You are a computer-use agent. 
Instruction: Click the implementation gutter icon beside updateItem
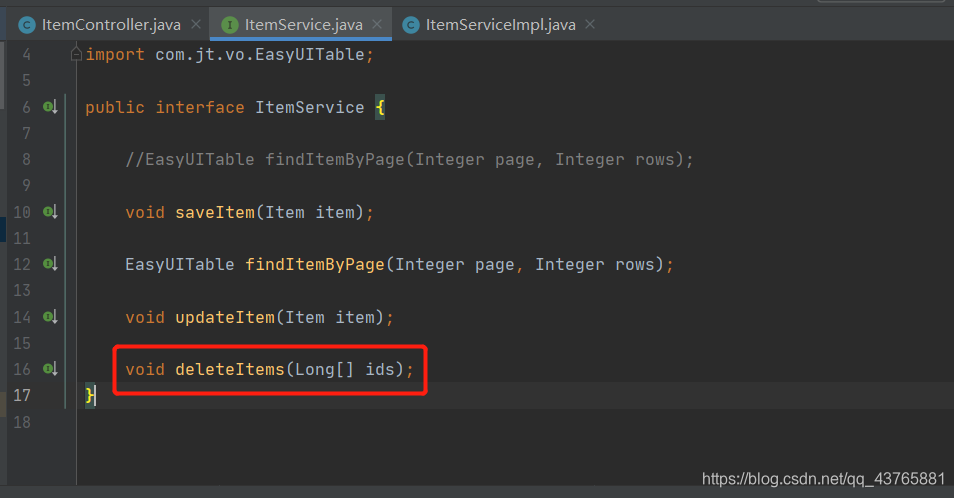pos(50,317)
